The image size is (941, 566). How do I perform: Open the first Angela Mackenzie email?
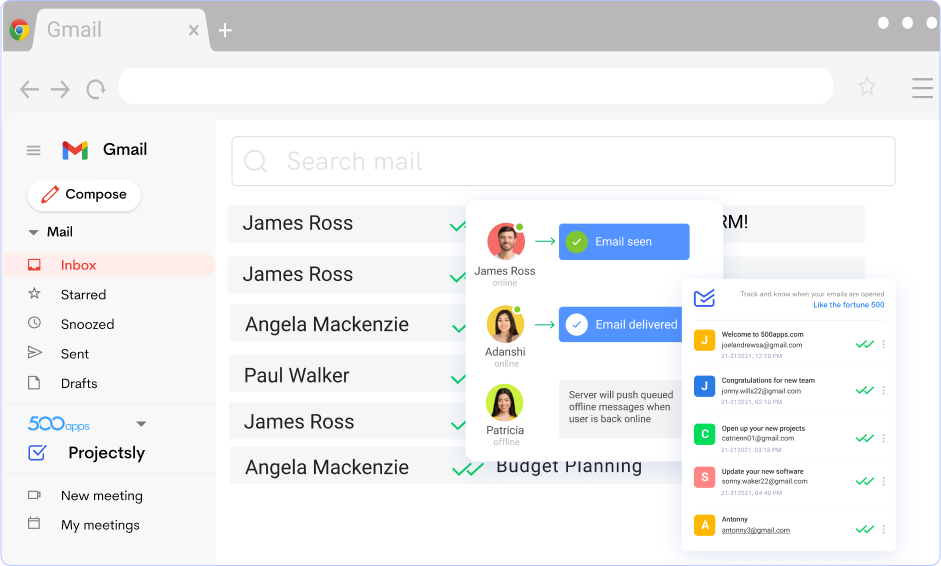coord(348,323)
